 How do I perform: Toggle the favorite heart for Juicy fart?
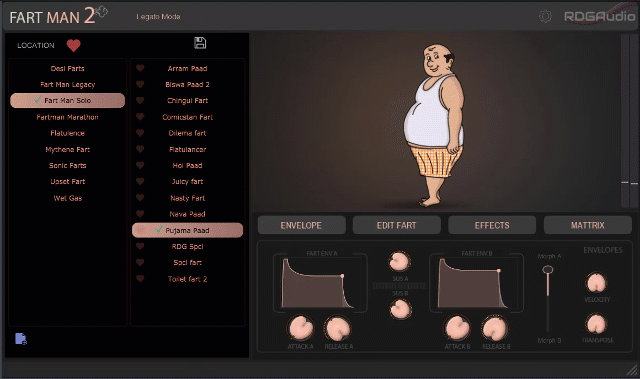pyautogui.click(x=140, y=181)
